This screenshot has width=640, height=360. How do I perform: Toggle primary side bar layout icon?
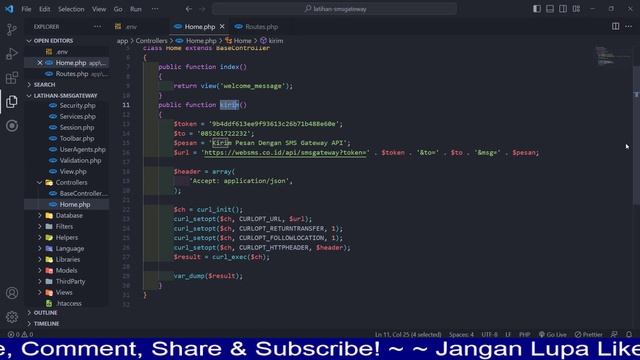point(537,9)
